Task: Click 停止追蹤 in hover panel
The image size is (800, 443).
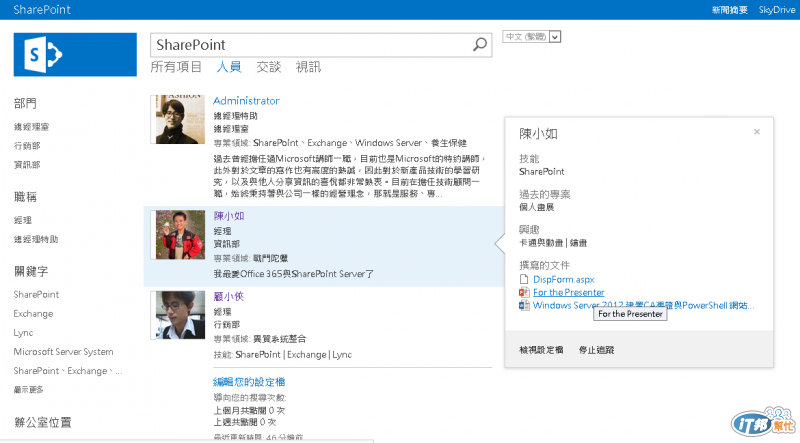Action: coord(596,350)
